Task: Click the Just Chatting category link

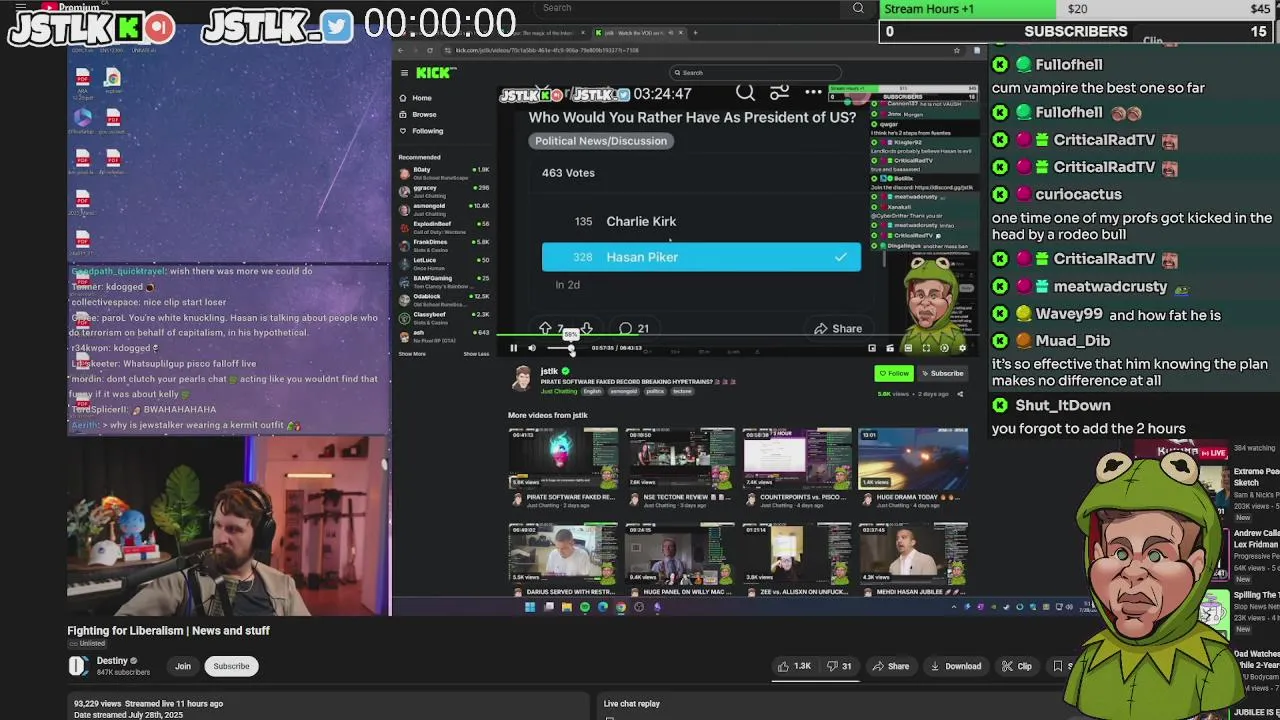Action: click(559, 391)
